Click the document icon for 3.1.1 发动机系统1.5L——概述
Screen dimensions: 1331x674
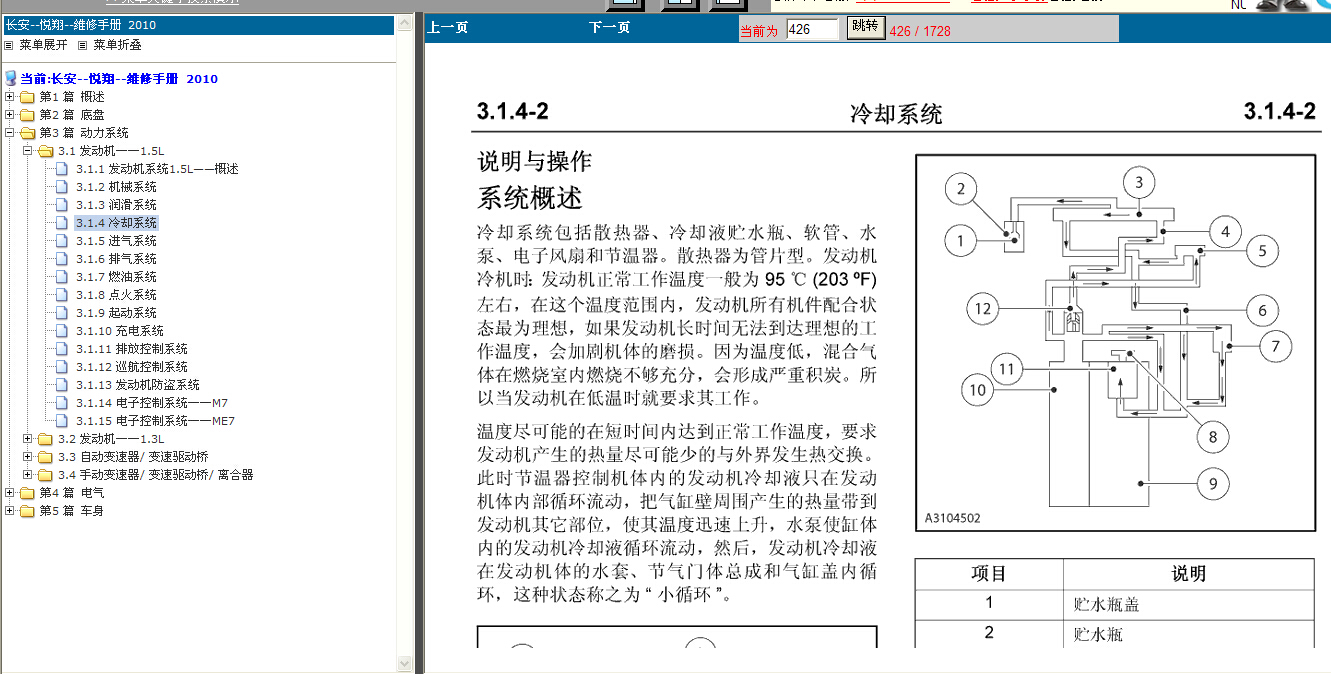(63, 169)
